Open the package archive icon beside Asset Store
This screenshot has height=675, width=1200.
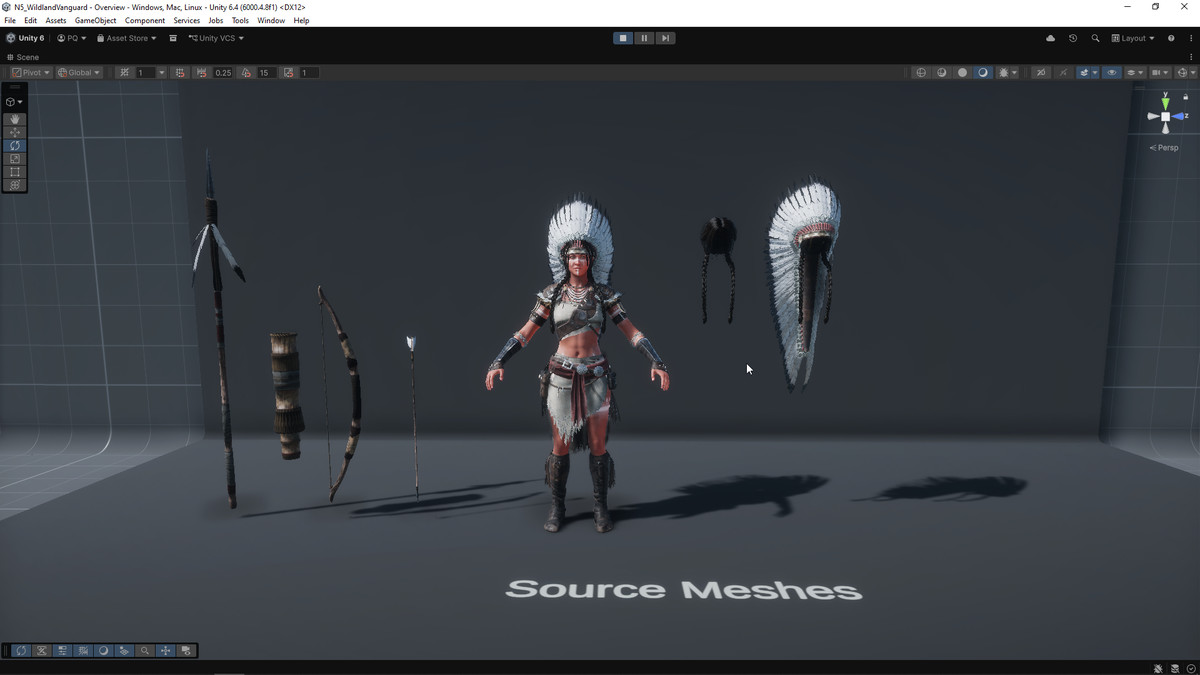point(173,38)
